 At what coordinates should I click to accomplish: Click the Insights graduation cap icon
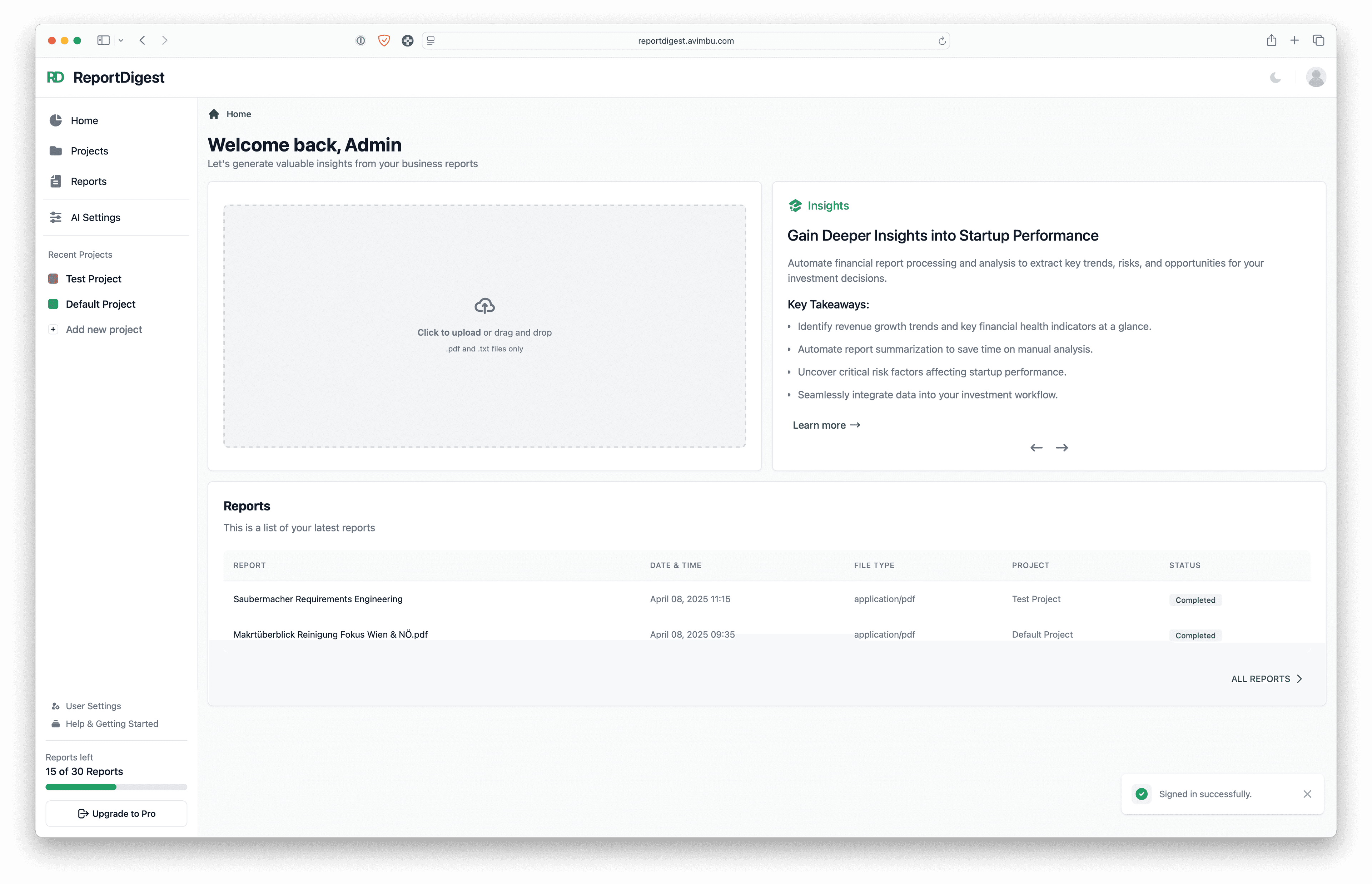pos(795,206)
